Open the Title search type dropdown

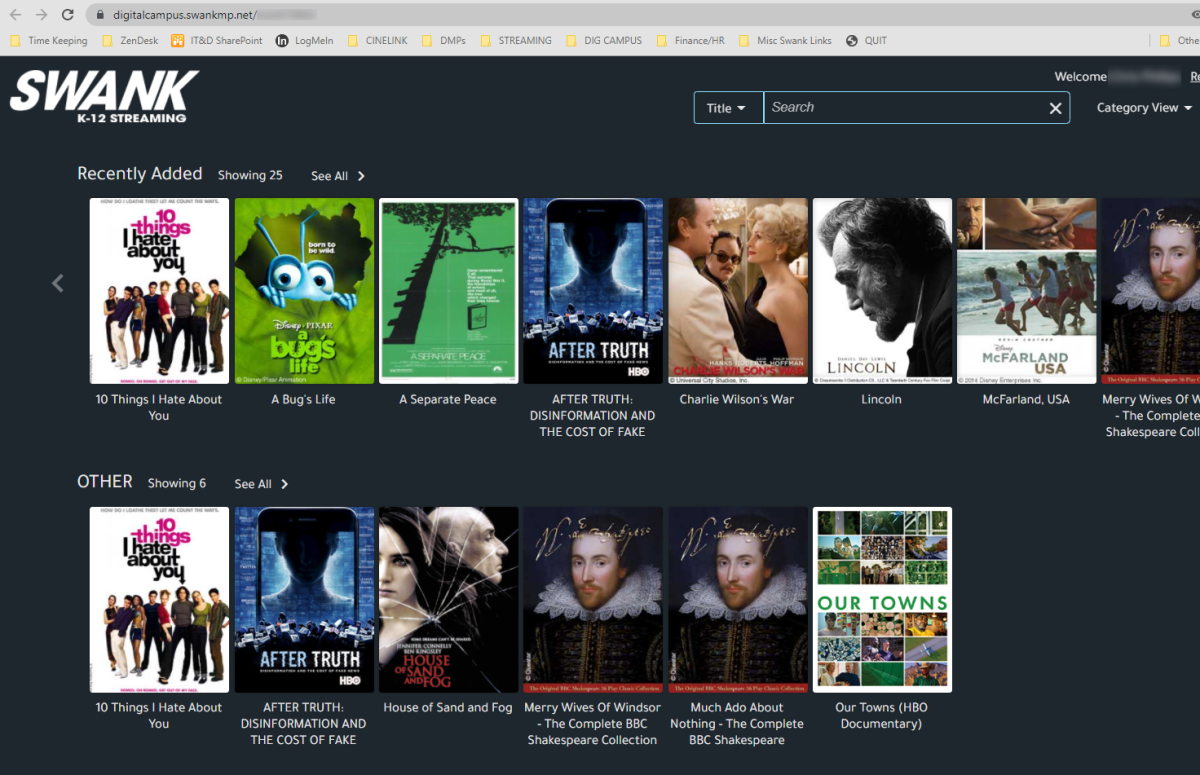point(727,108)
